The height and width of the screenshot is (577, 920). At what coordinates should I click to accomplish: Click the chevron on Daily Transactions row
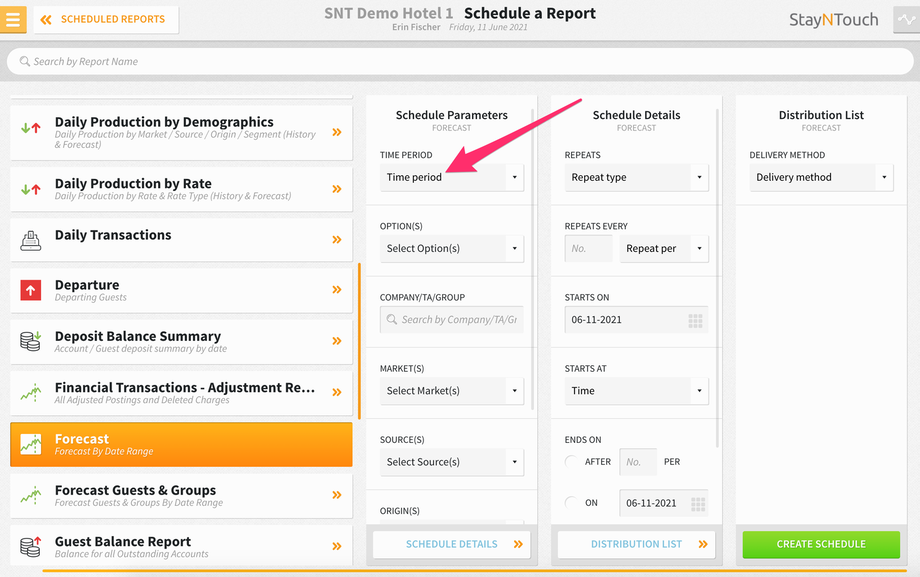point(337,239)
